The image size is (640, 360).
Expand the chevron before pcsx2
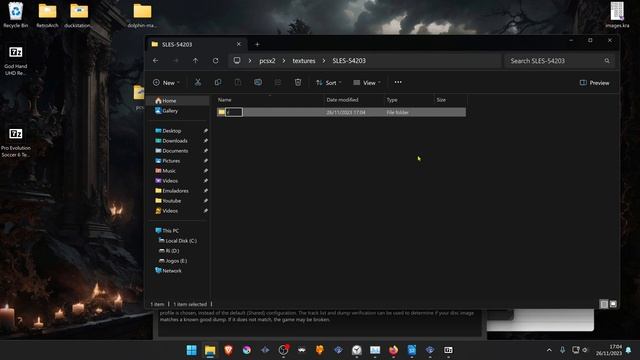[250, 60]
